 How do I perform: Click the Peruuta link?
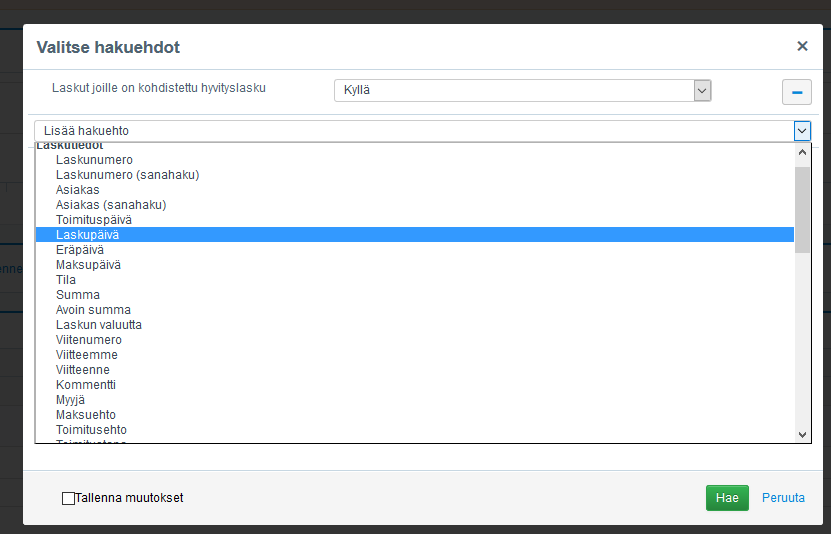click(x=783, y=498)
